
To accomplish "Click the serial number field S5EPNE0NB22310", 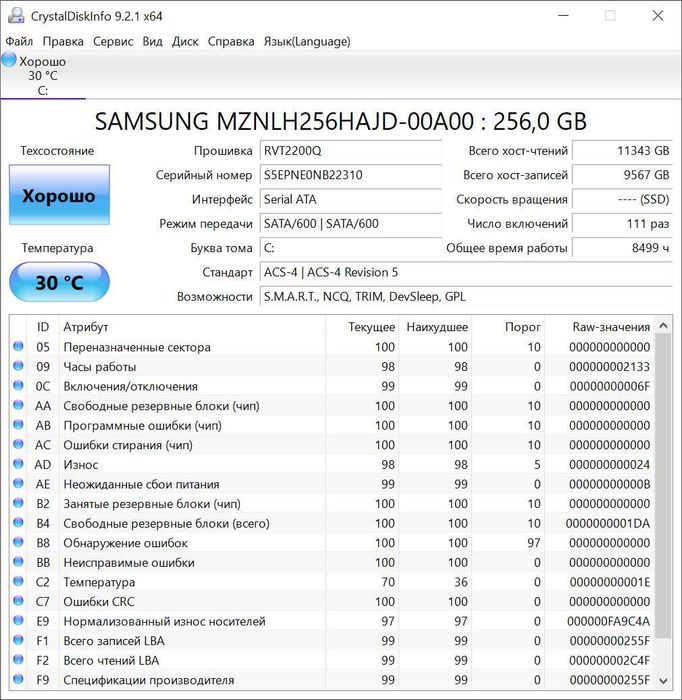I will (x=351, y=175).
